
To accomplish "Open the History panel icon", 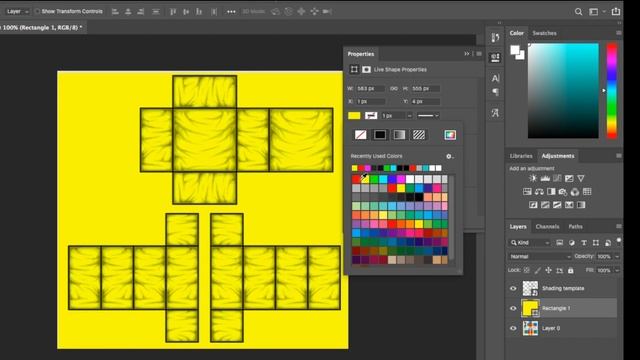I will coord(495,38).
